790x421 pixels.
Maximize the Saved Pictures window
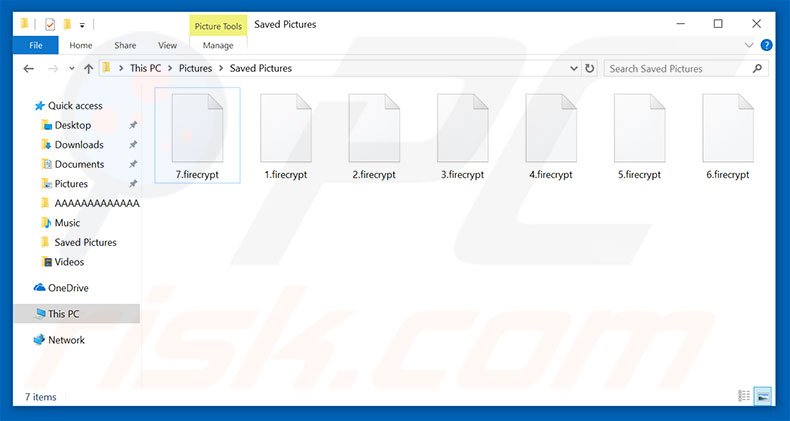pos(718,24)
